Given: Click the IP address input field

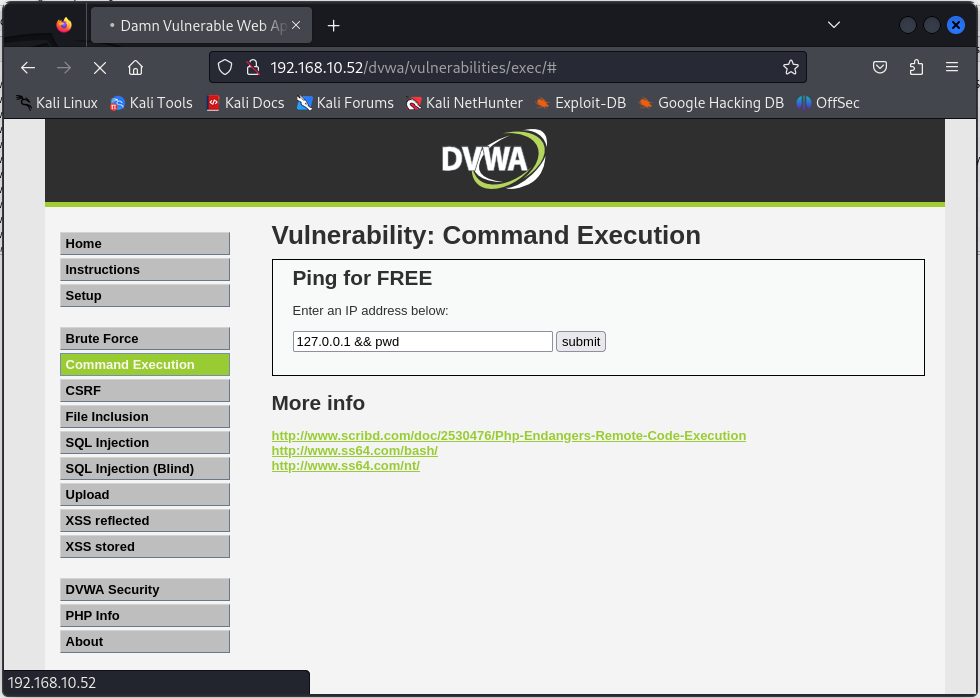Looking at the screenshot, I should coord(422,342).
